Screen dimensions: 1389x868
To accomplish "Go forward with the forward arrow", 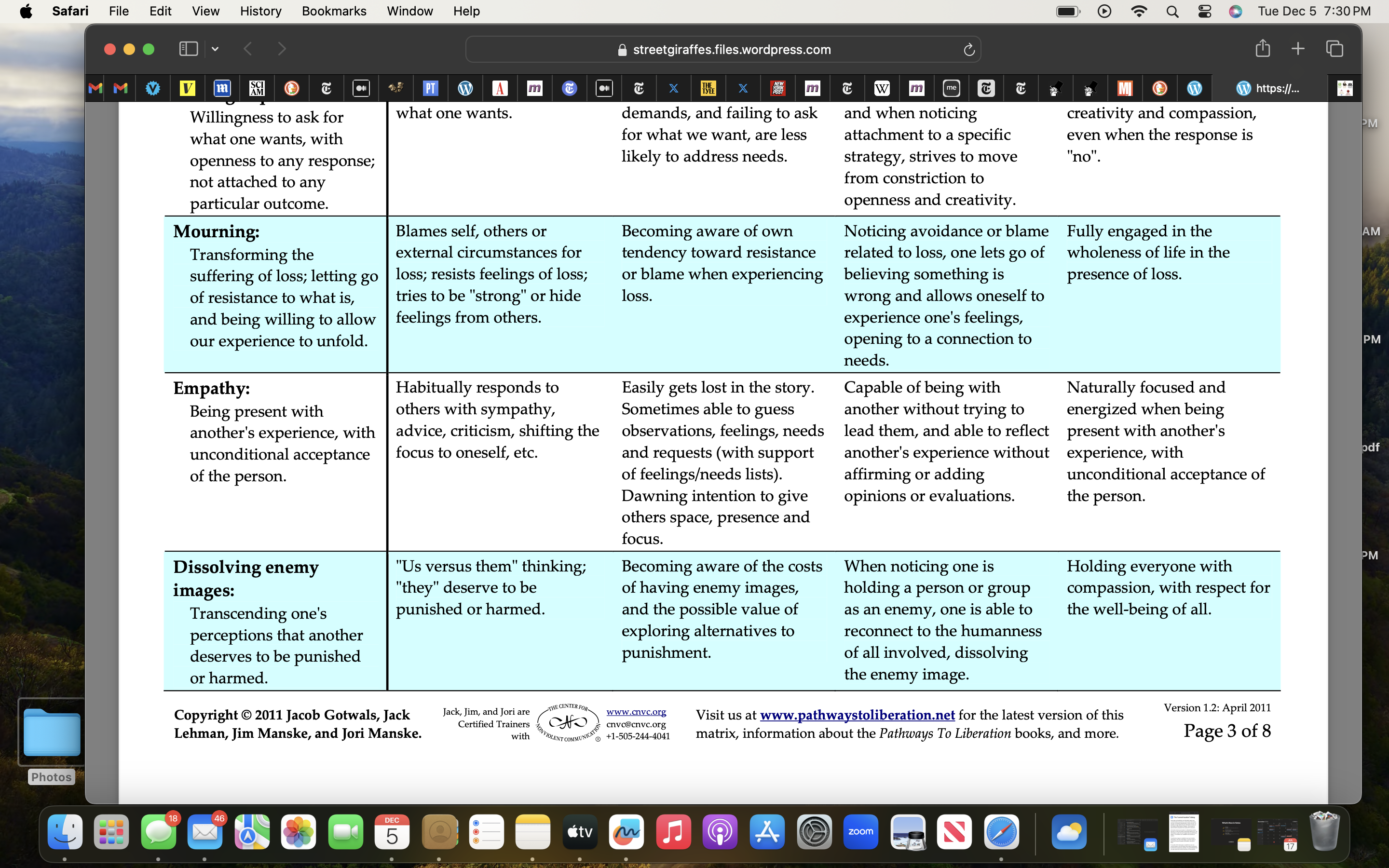I will (281, 49).
